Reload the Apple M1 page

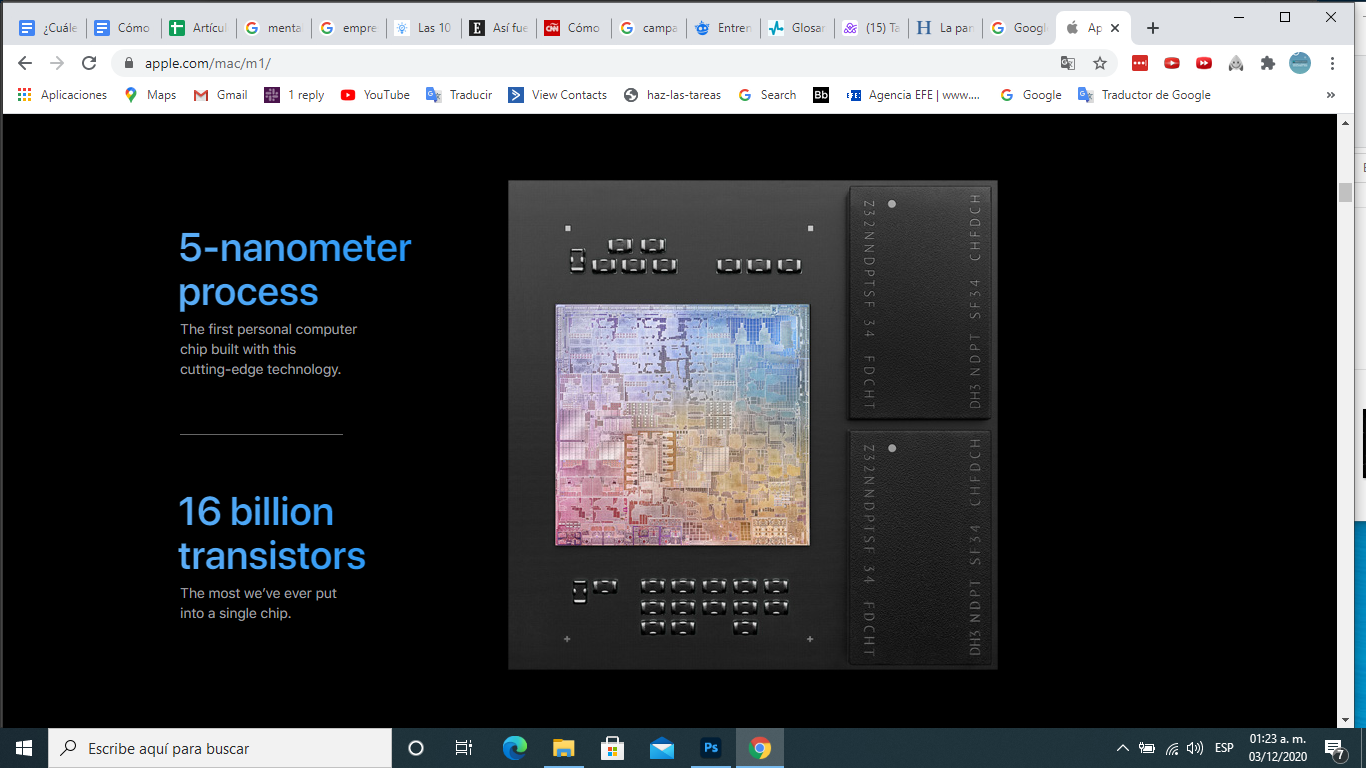[x=89, y=63]
